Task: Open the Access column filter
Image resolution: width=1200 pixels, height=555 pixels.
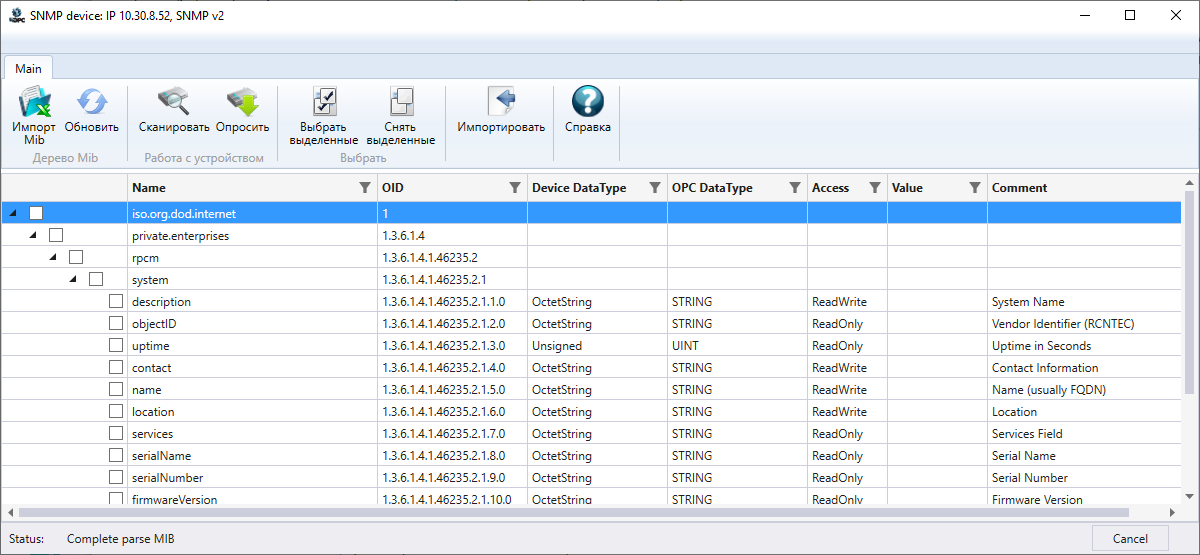Action: coord(874,187)
